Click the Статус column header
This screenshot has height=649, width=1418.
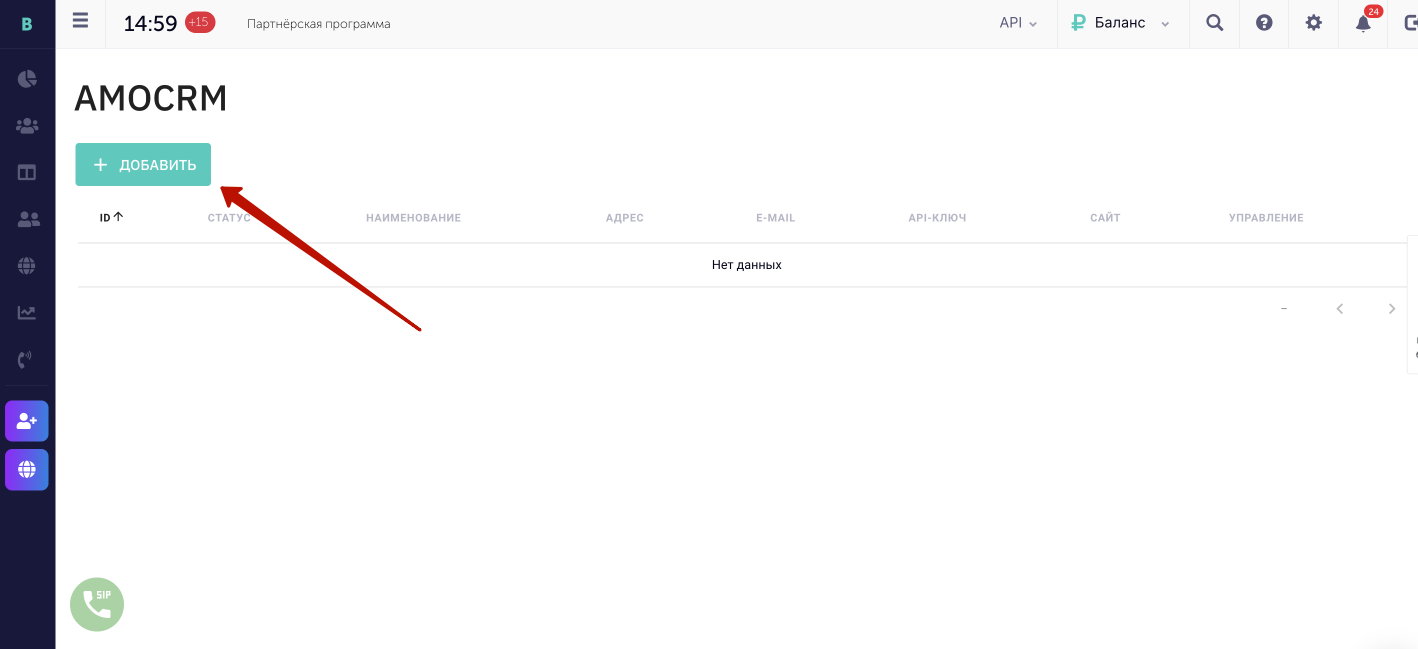[x=229, y=218]
